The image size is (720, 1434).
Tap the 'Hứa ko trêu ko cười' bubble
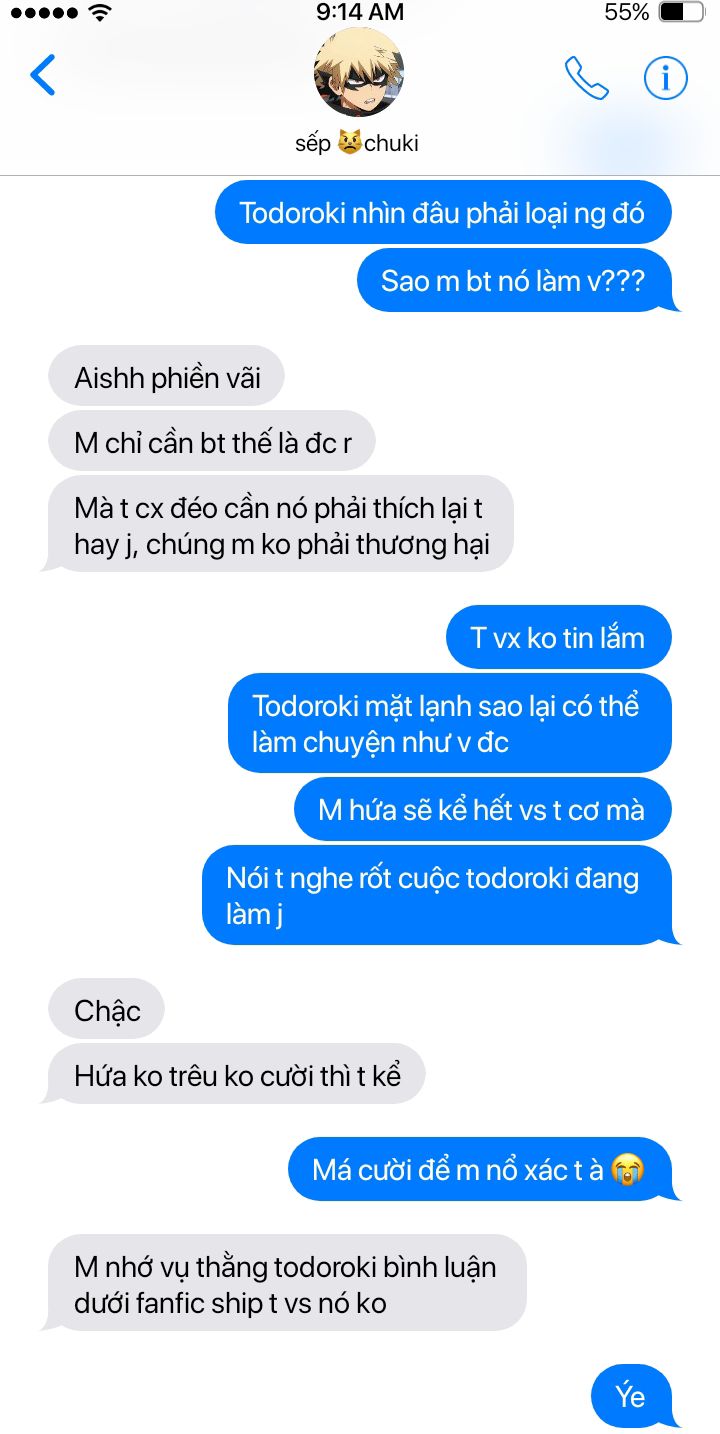pos(237,1075)
